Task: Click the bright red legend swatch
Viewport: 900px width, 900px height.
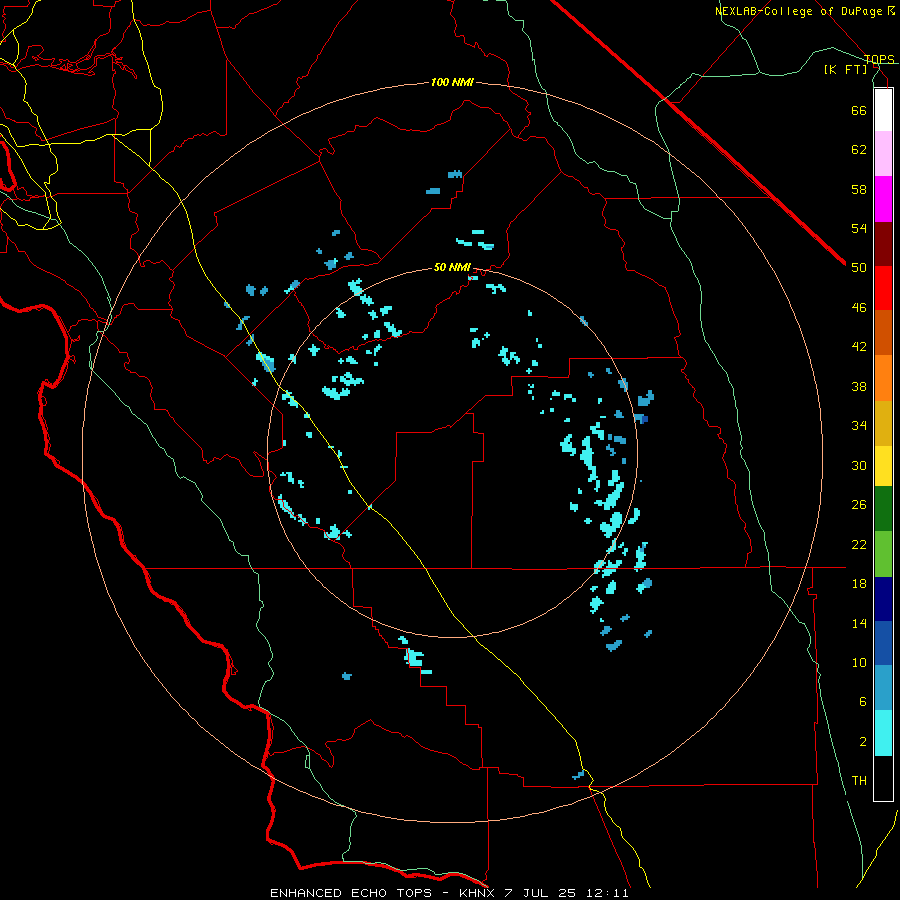Action: click(883, 288)
